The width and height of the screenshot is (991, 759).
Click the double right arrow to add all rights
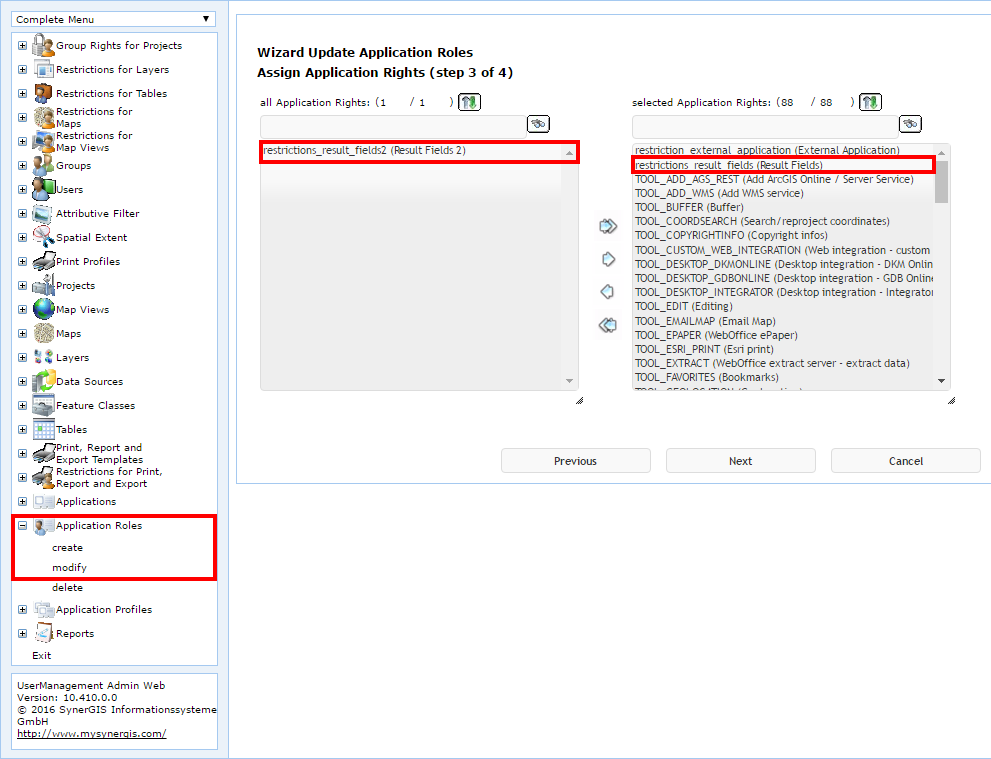click(608, 226)
